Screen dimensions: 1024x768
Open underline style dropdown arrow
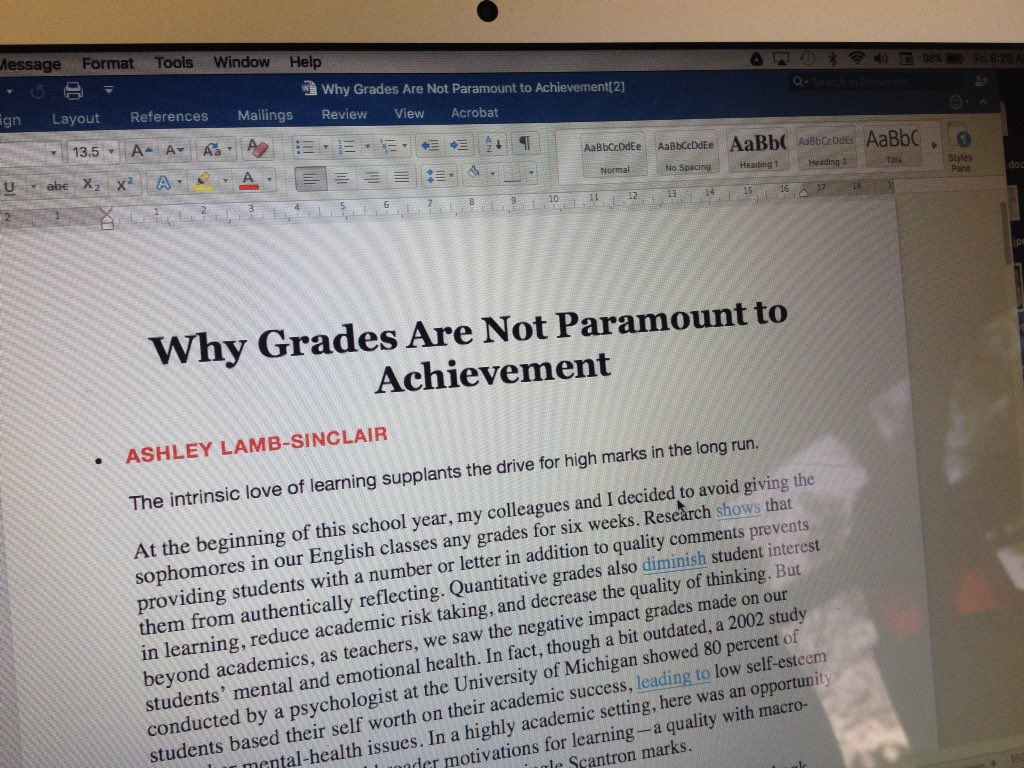33,187
